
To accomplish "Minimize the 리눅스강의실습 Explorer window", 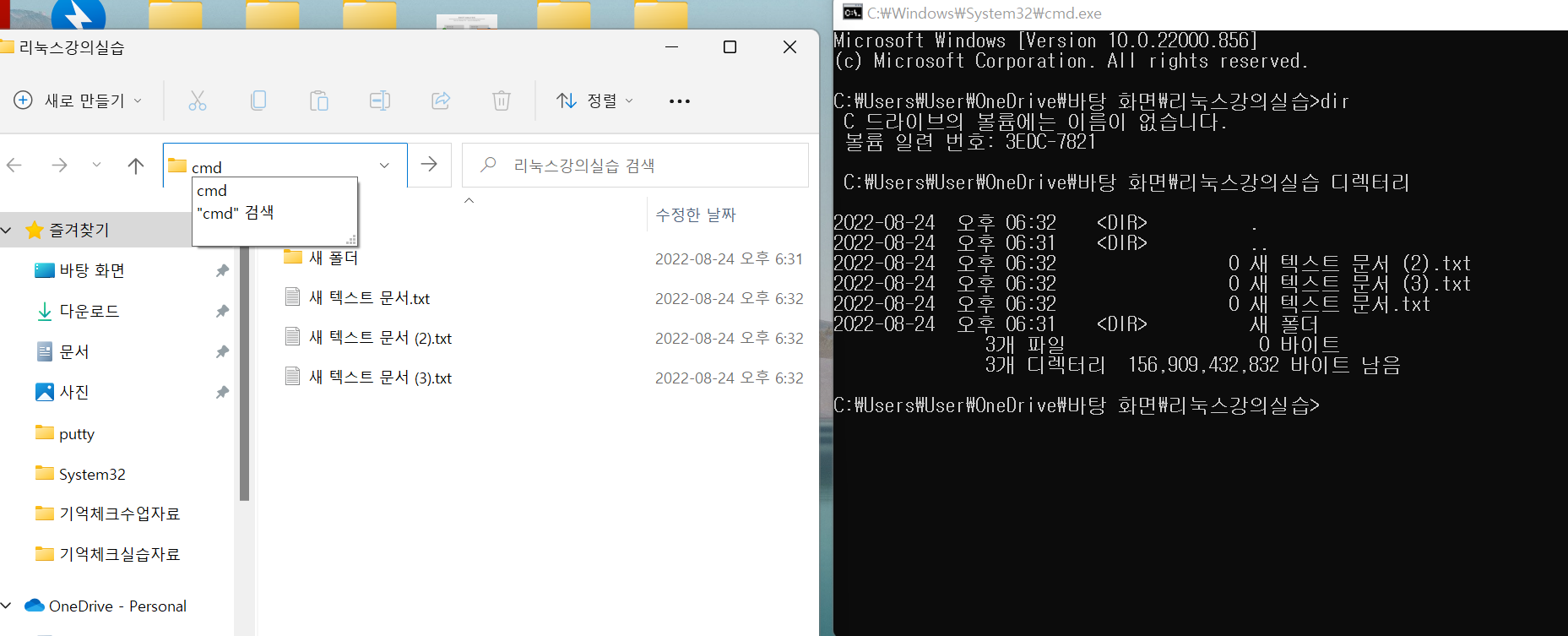I will click(672, 47).
